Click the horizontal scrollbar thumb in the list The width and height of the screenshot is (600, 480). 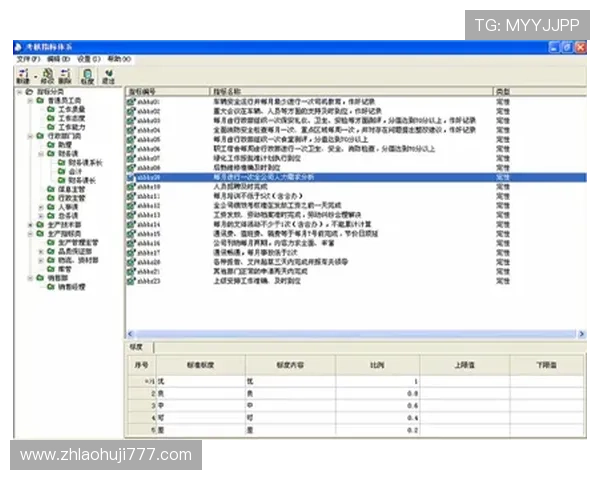pos(356,334)
